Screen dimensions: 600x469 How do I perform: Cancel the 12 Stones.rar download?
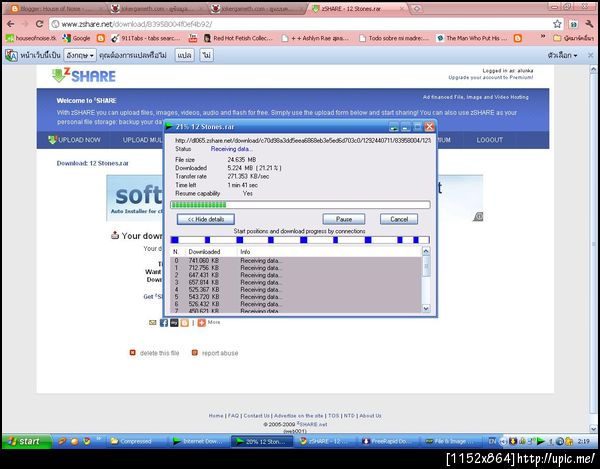pos(399,219)
